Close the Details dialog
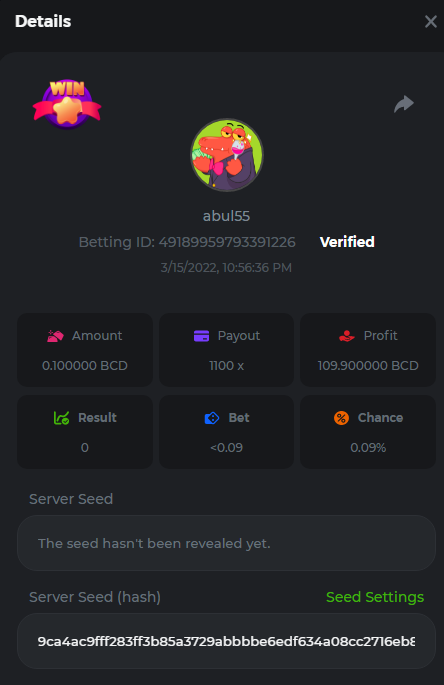 (x=430, y=21)
